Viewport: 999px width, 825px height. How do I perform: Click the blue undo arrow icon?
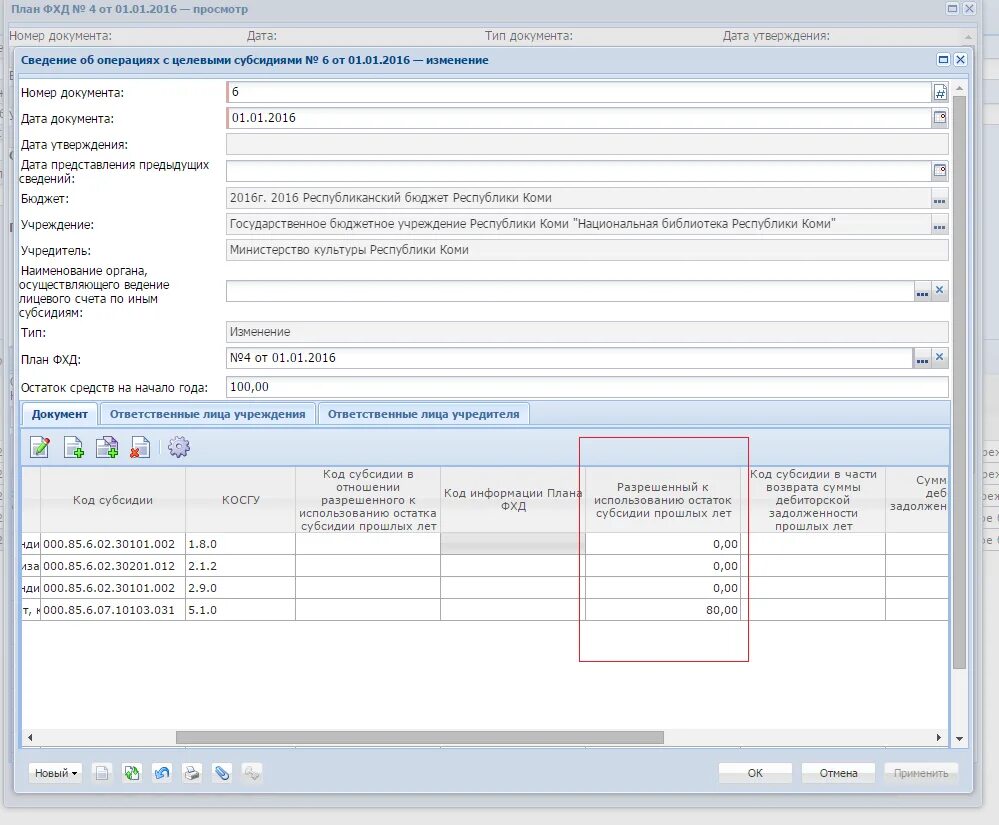162,773
